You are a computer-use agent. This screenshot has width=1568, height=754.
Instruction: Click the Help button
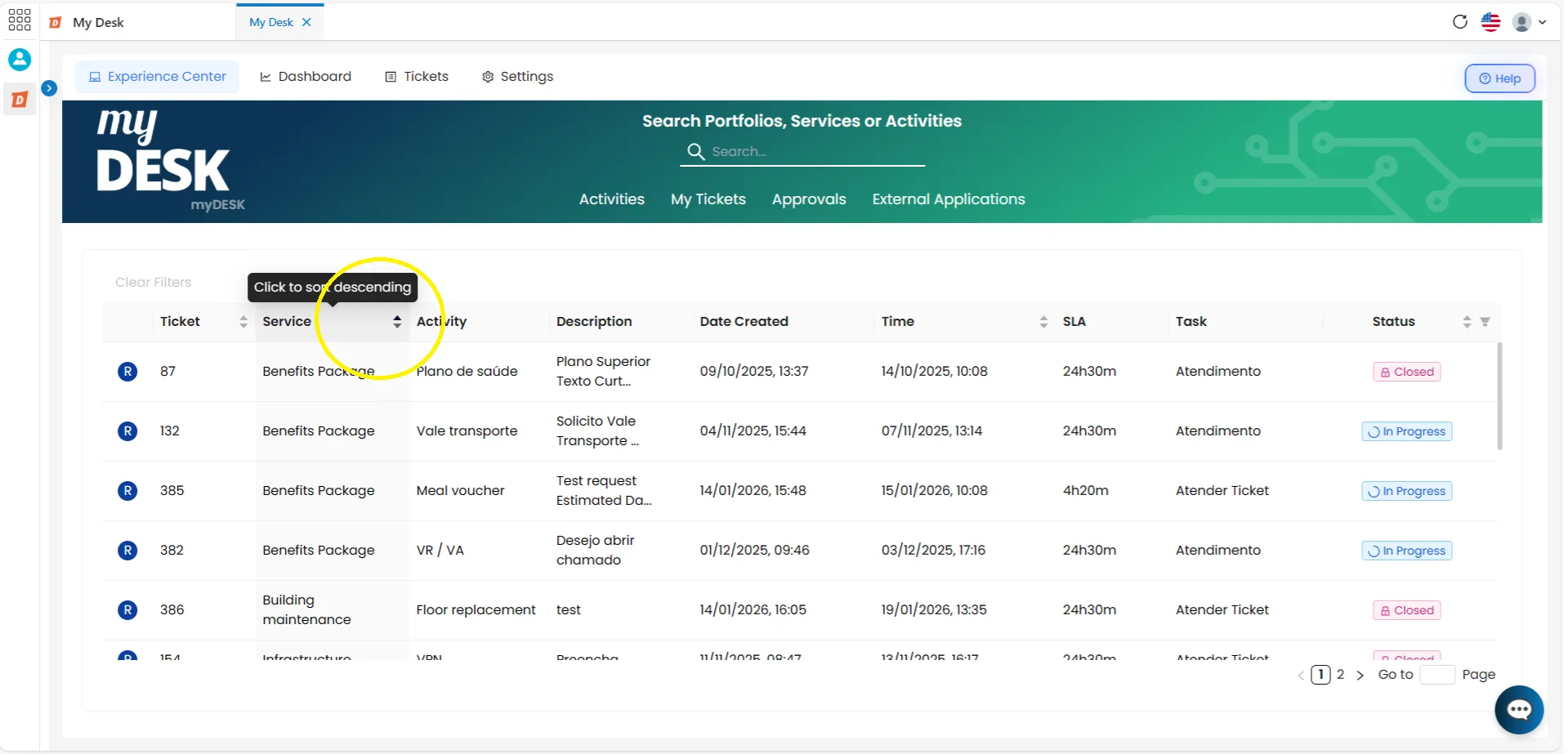[1499, 78]
